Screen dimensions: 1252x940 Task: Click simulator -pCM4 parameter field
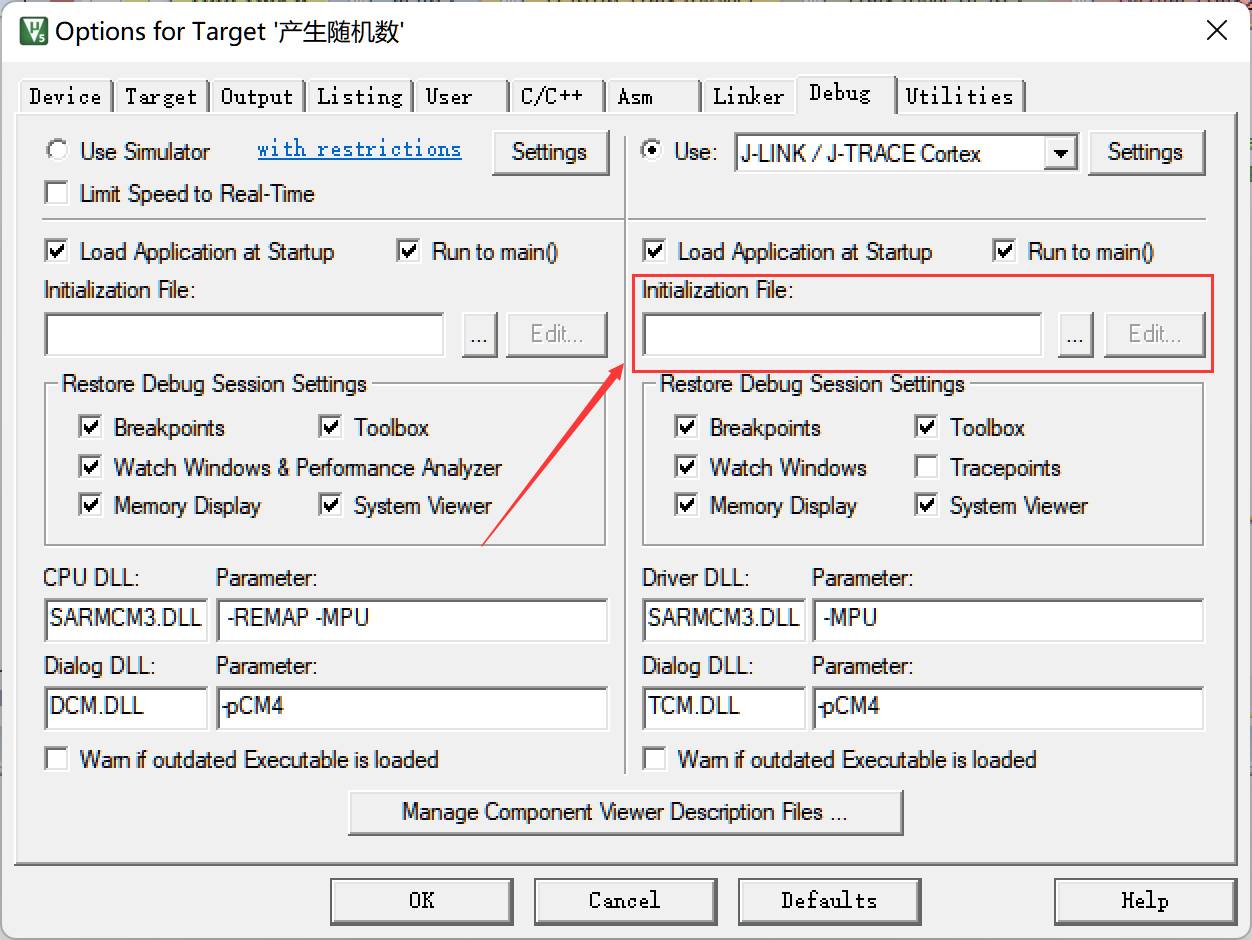coord(412,708)
